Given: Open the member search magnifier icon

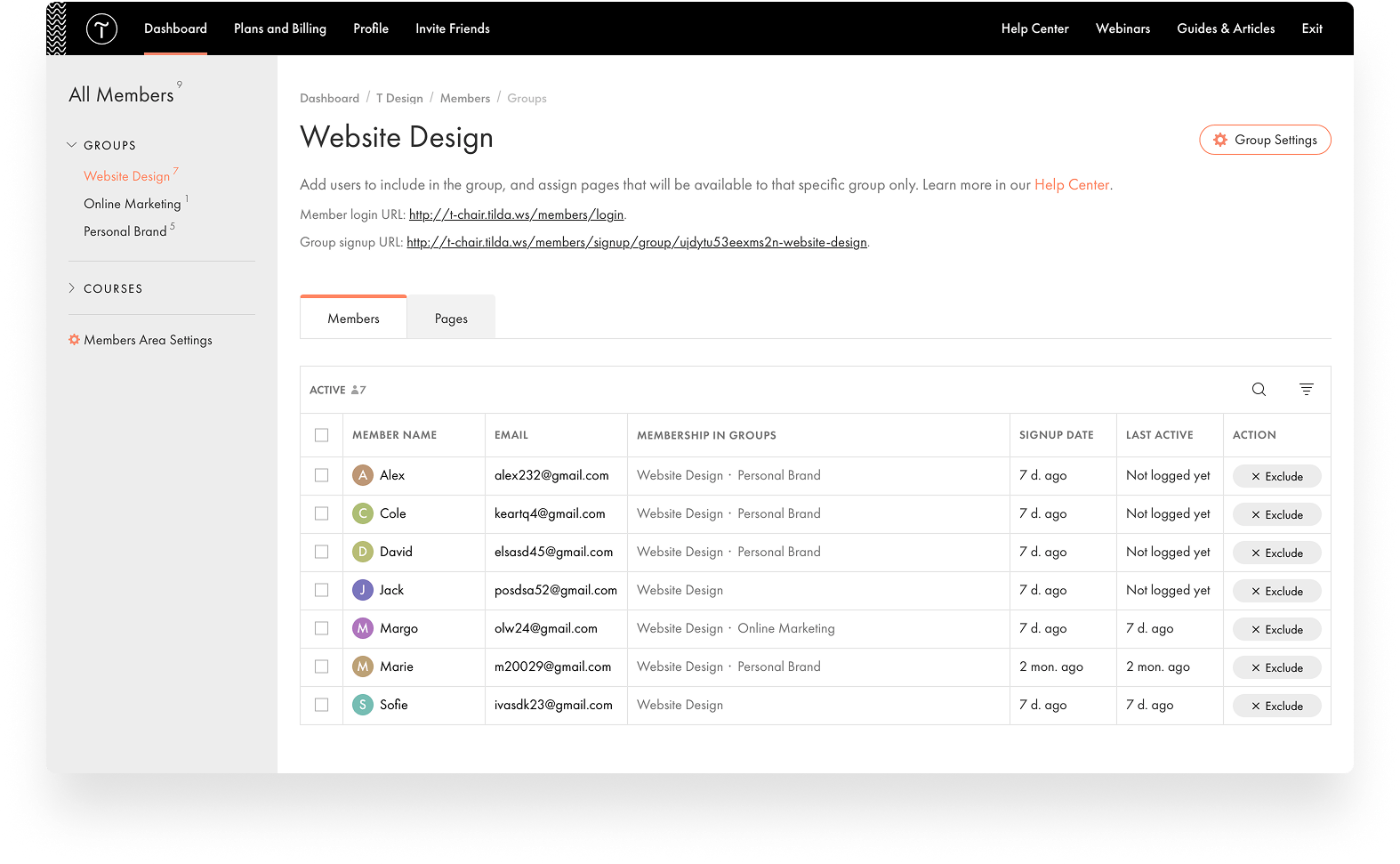Looking at the screenshot, I should (x=1259, y=390).
